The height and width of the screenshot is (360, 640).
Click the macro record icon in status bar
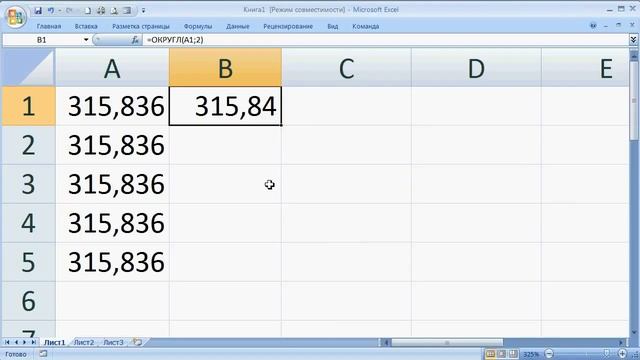tap(43, 354)
